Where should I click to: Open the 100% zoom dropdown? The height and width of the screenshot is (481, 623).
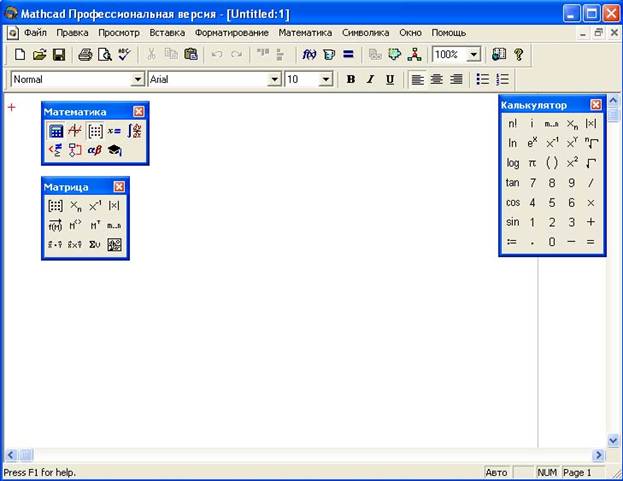click(x=474, y=54)
